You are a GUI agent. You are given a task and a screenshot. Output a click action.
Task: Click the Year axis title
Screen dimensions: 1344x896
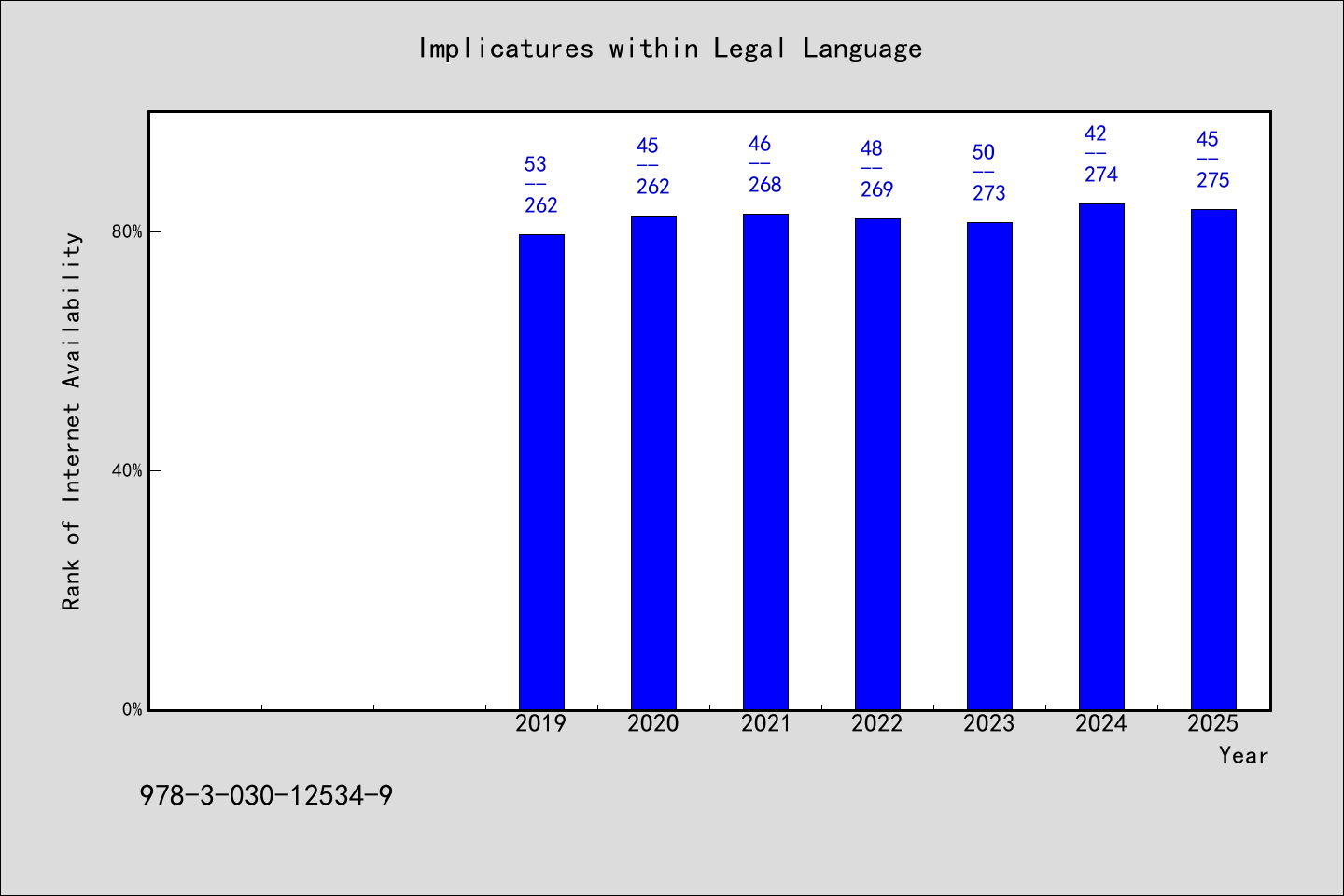(x=1243, y=755)
